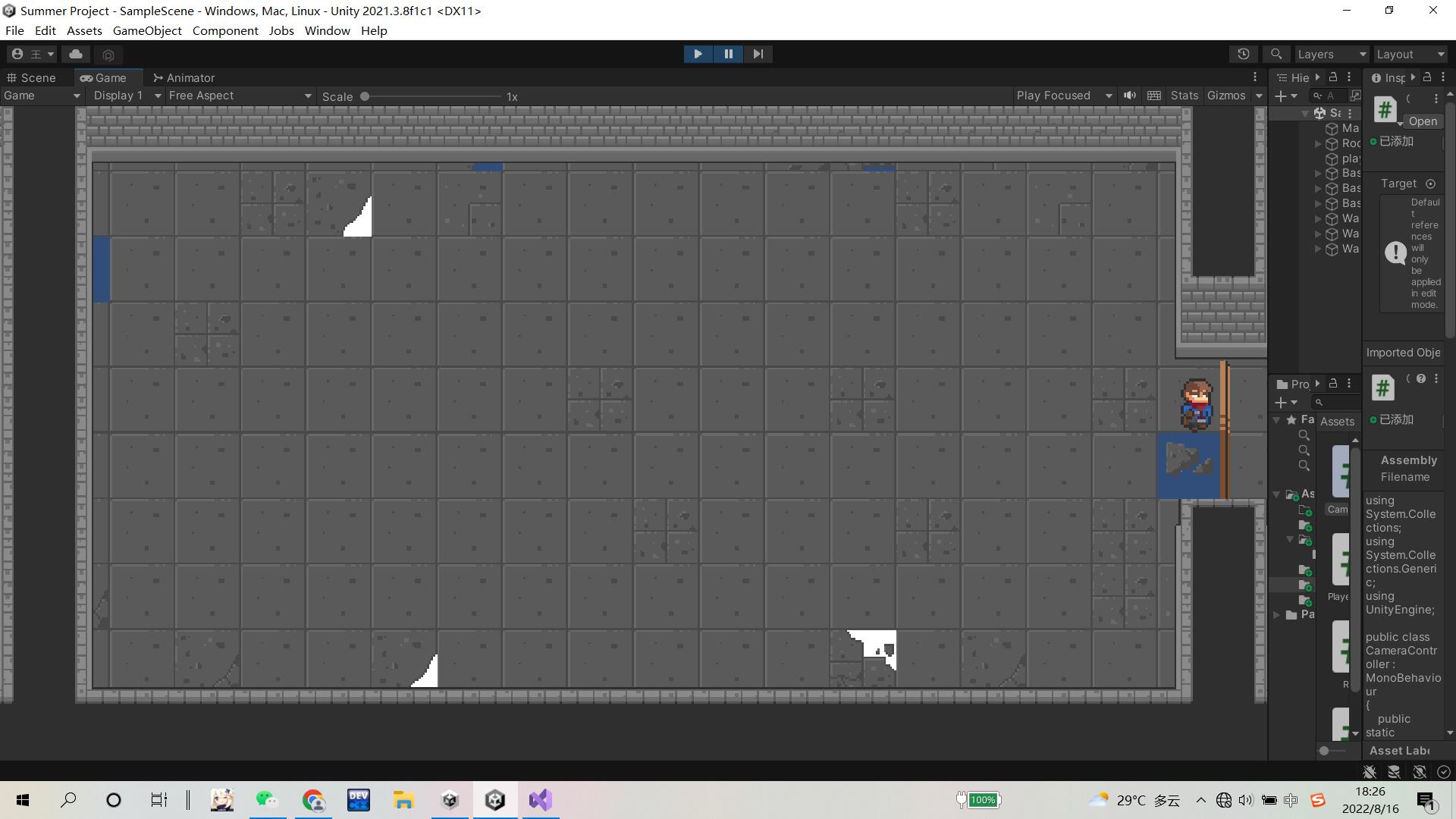1456x819 pixels.
Task: Open the GameObject menu
Action: click(147, 30)
